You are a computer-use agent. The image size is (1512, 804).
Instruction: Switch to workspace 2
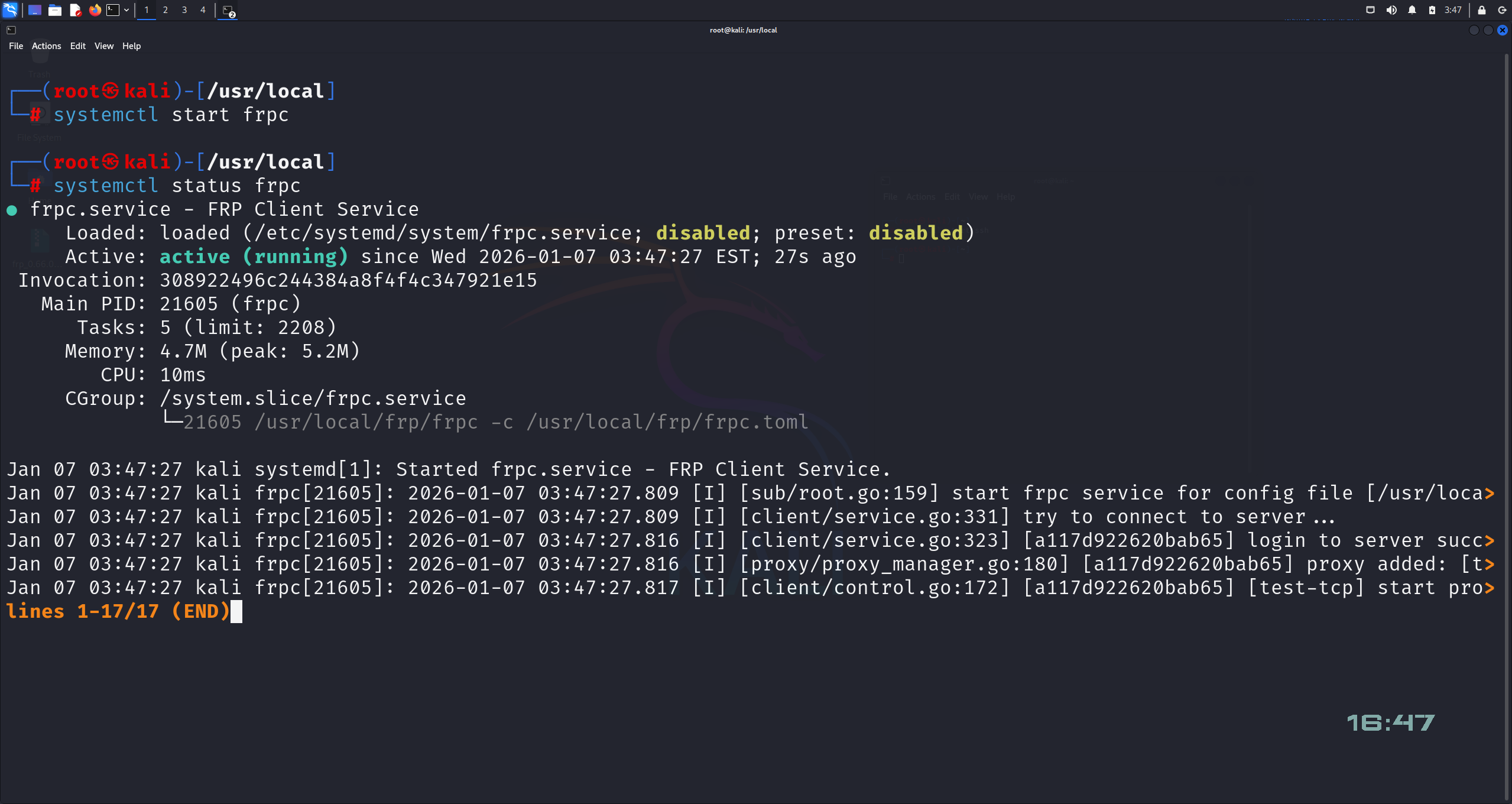point(166,10)
